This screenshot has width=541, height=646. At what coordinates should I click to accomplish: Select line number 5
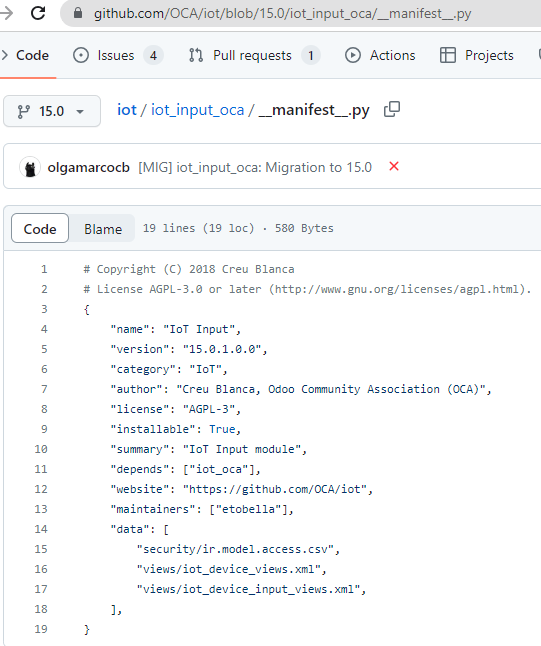[x=44, y=349]
